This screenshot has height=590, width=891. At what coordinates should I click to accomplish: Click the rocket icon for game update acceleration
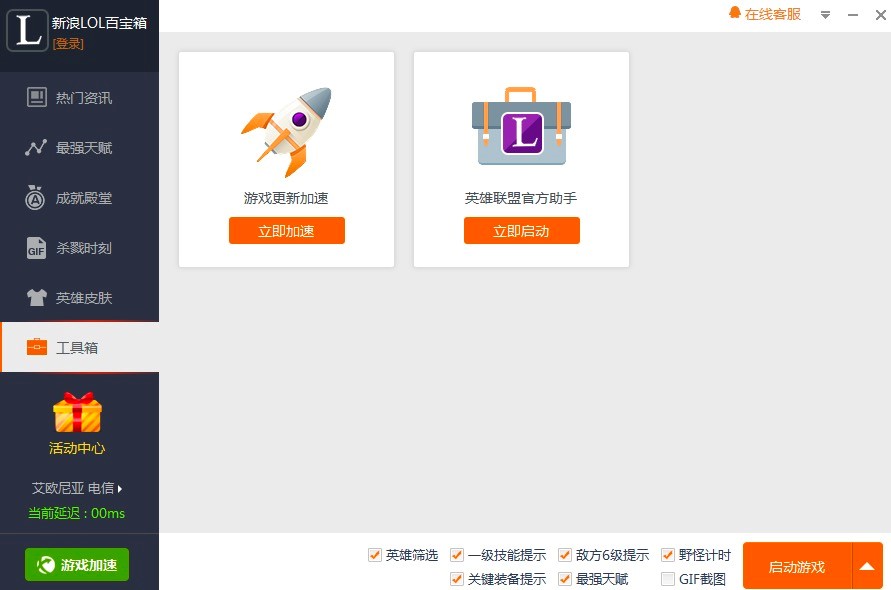[x=286, y=131]
